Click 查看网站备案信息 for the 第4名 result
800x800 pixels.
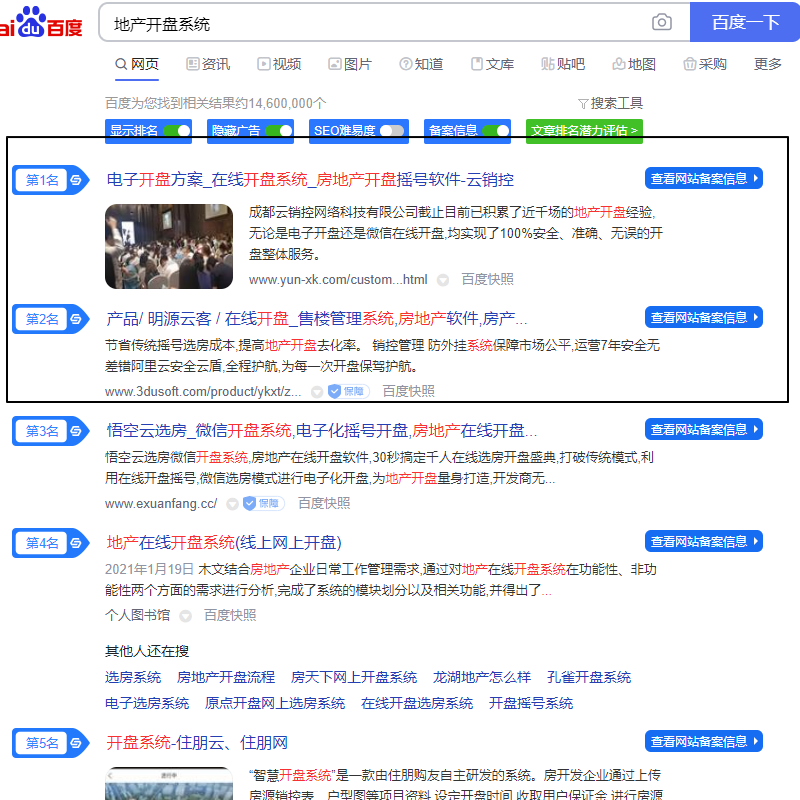[704, 541]
